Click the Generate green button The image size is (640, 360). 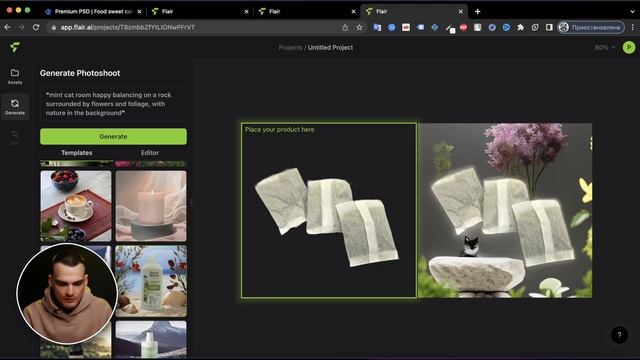click(113, 136)
